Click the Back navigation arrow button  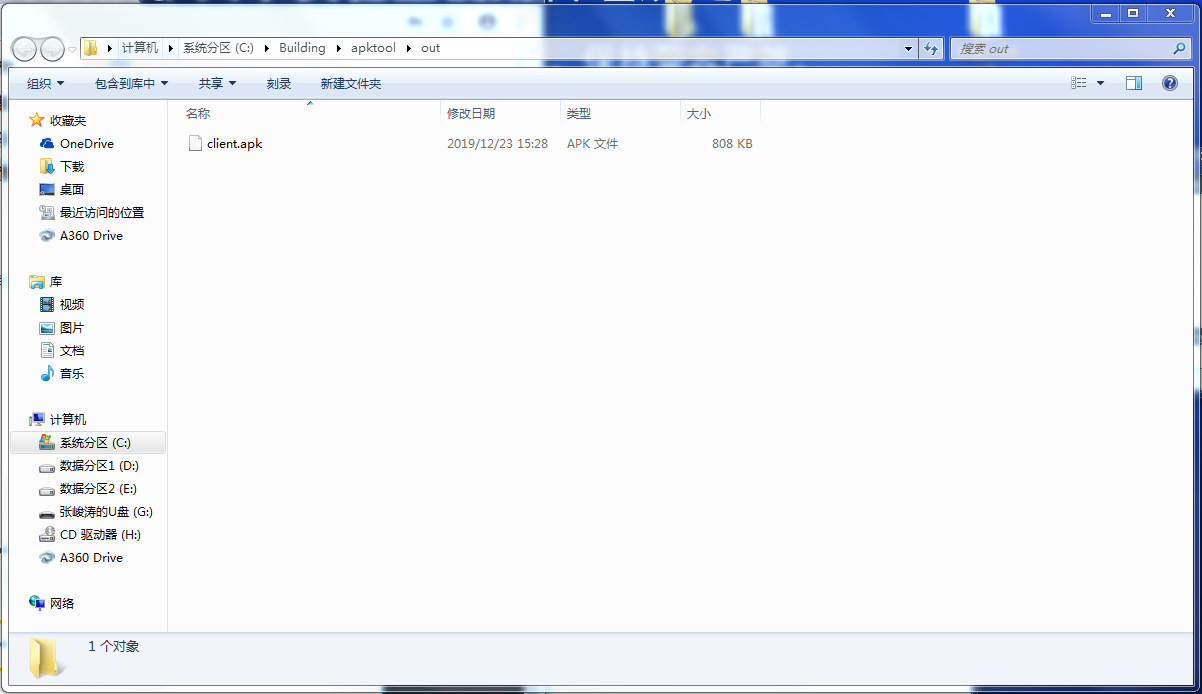24,48
